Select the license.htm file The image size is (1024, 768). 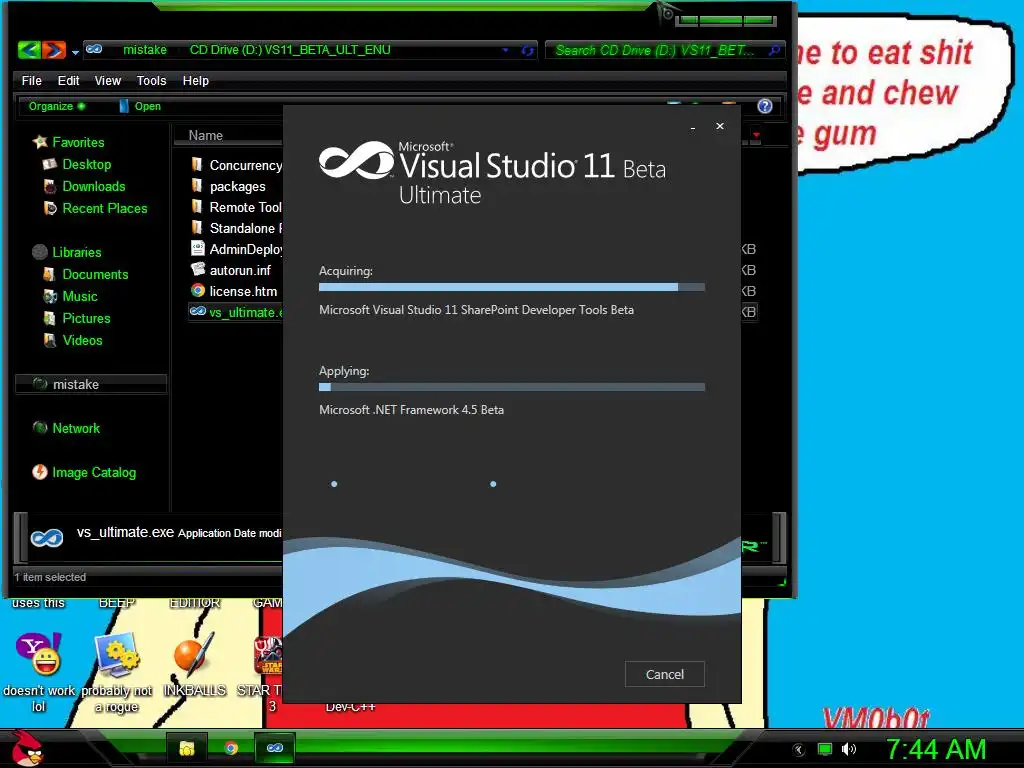(243, 291)
